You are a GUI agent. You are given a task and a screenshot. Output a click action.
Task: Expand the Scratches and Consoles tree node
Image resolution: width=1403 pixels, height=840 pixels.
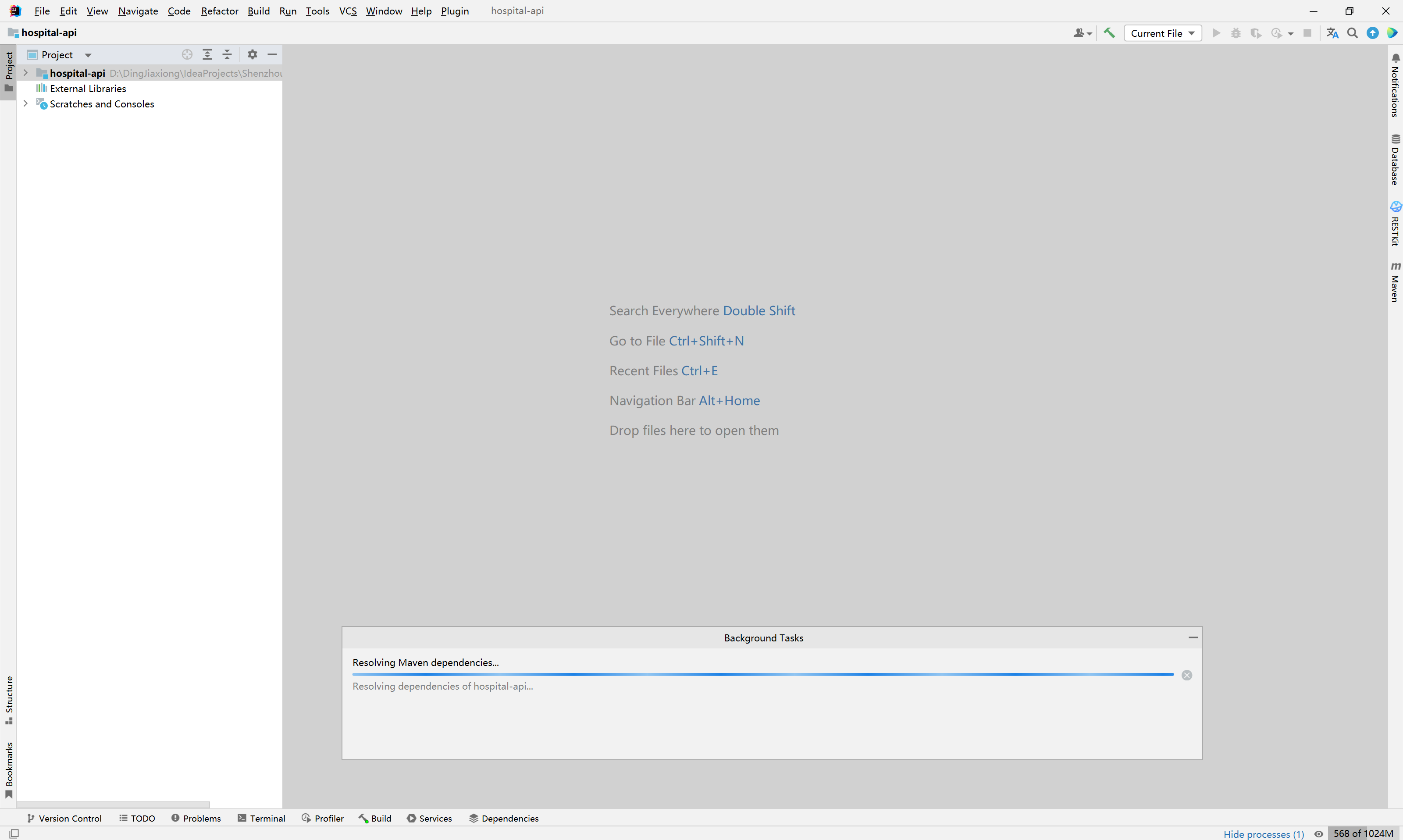point(24,104)
